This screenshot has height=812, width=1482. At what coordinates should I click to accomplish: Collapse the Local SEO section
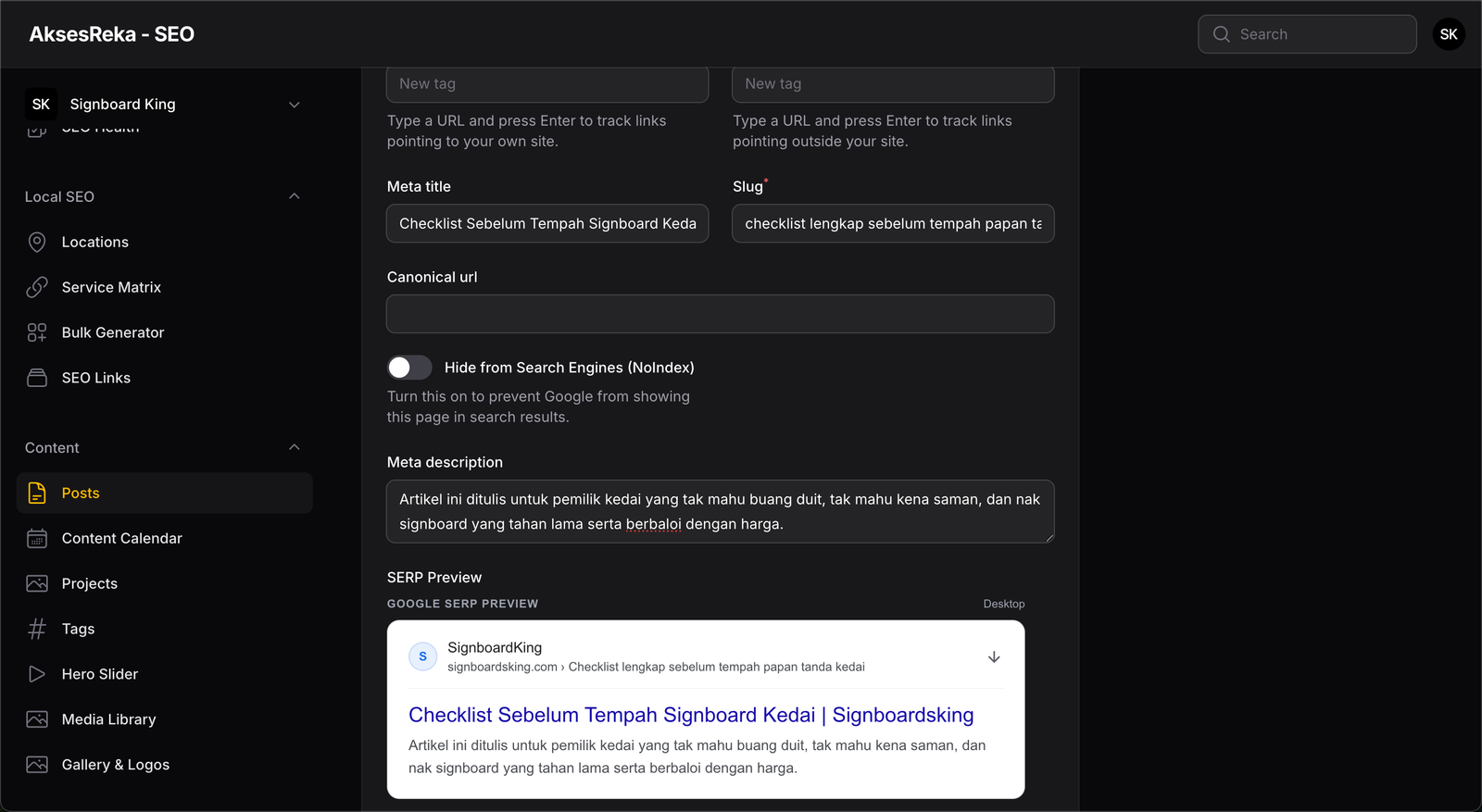[294, 196]
